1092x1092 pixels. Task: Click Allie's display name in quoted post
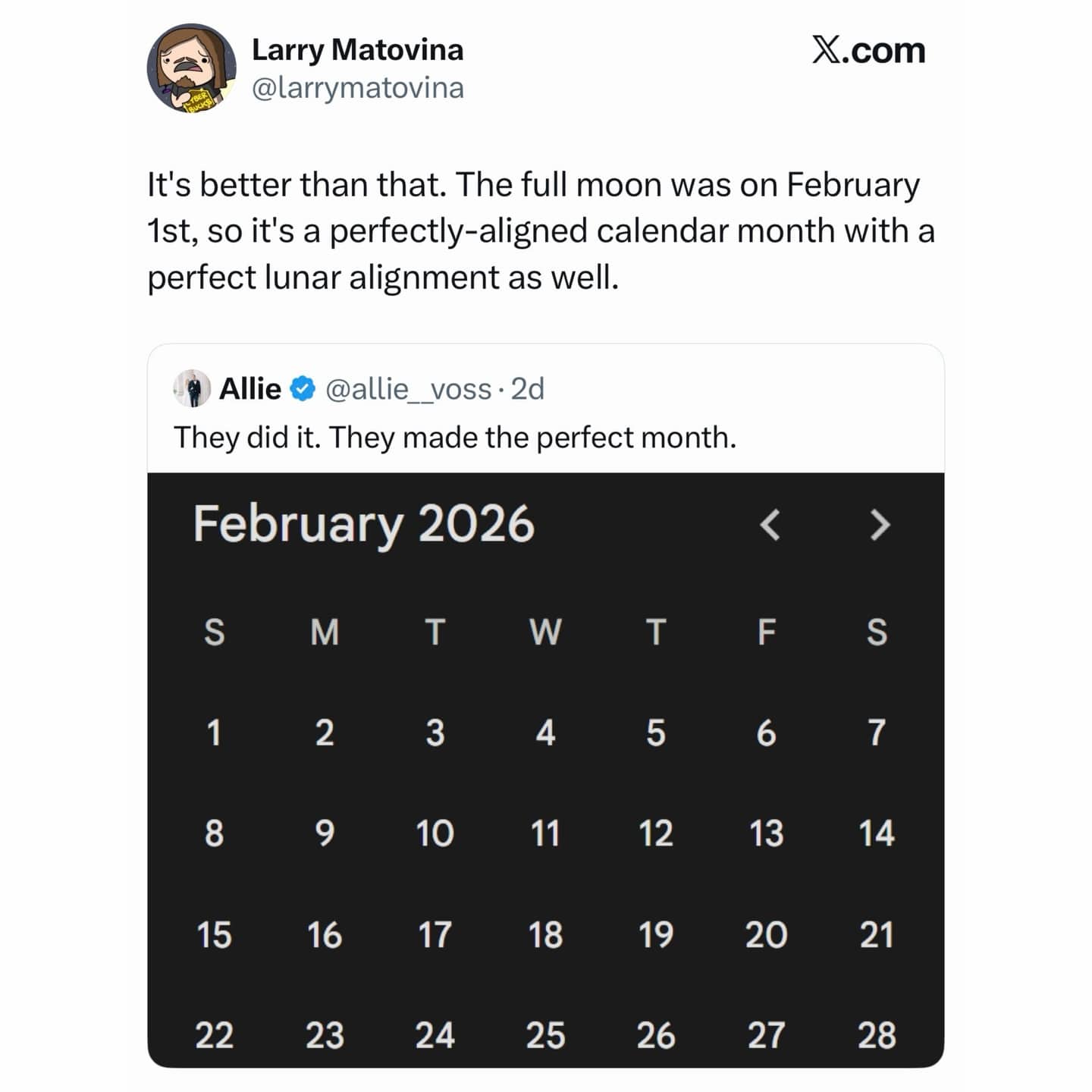(x=249, y=389)
